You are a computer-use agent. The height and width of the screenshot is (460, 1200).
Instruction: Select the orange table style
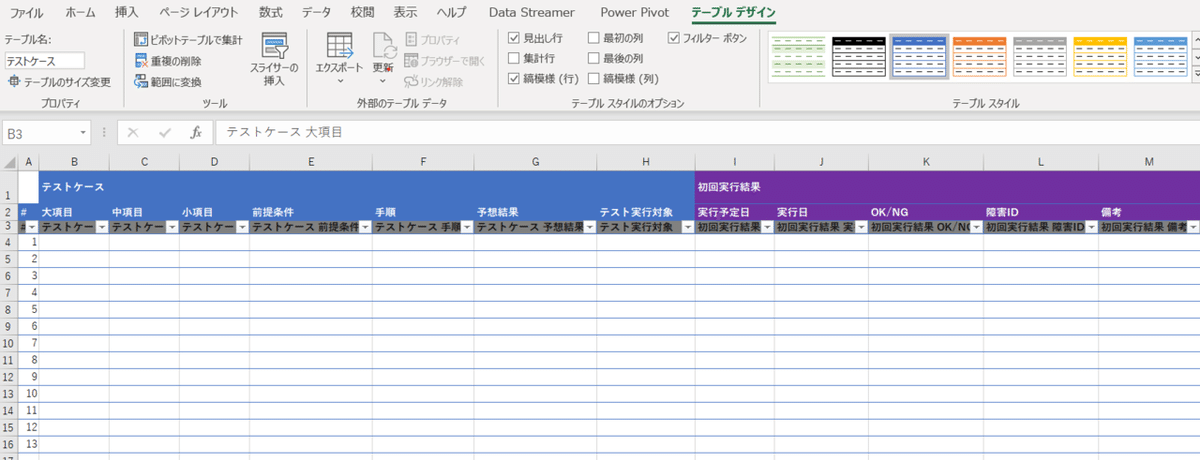point(978,58)
